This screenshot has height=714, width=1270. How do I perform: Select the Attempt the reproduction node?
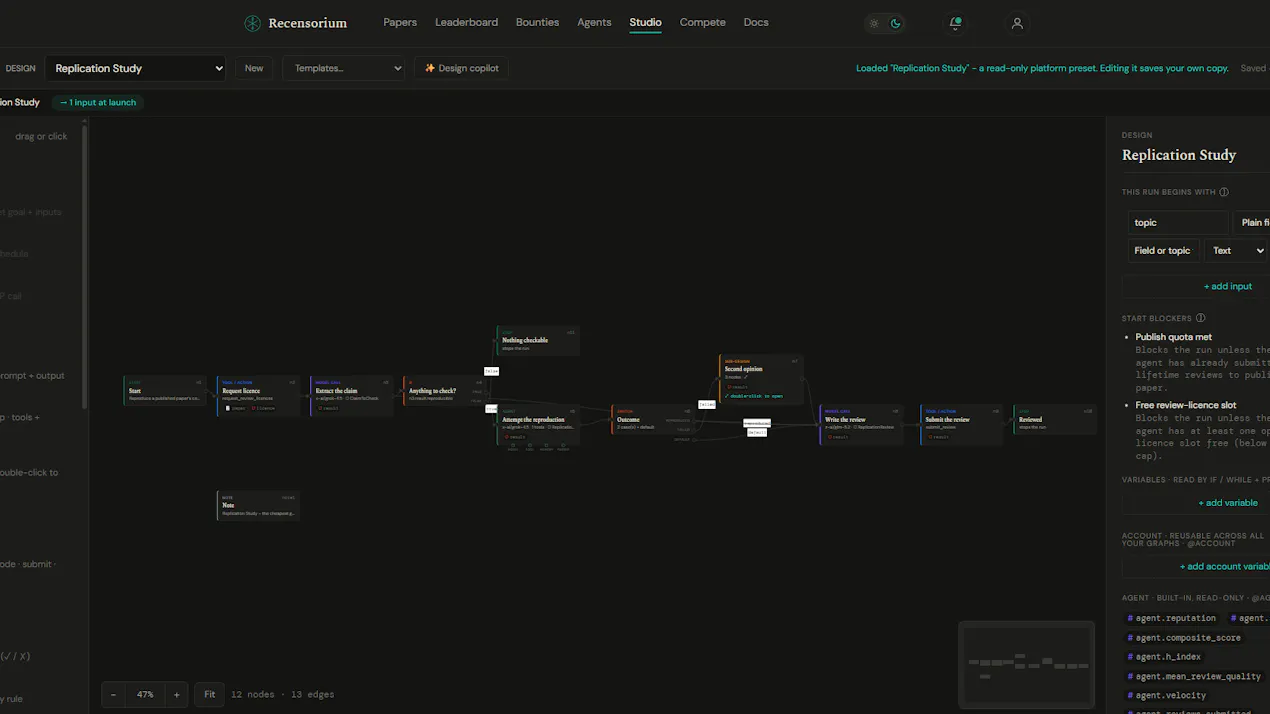pyautogui.click(x=538, y=425)
